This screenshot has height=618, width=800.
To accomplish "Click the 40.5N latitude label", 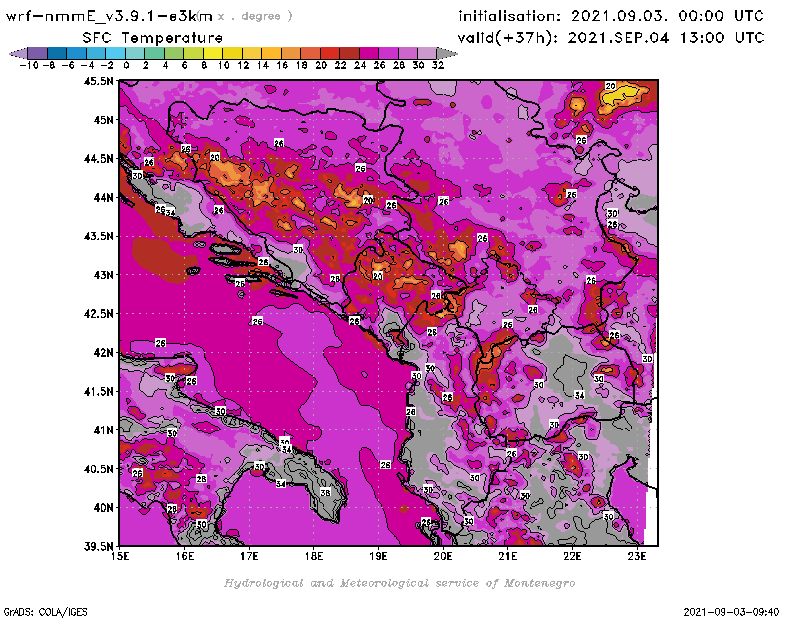I will (98, 469).
